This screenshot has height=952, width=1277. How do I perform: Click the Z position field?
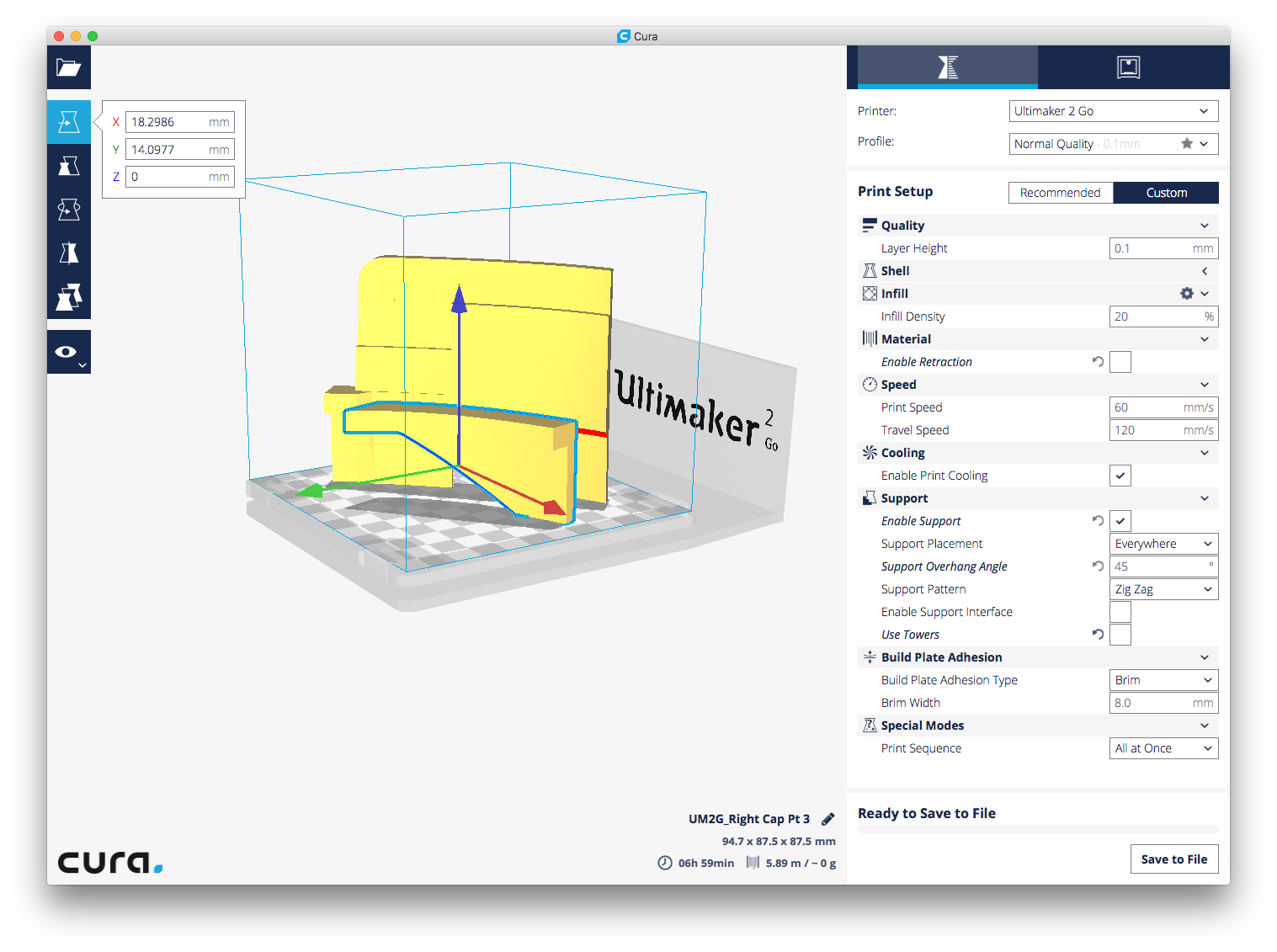click(180, 177)
